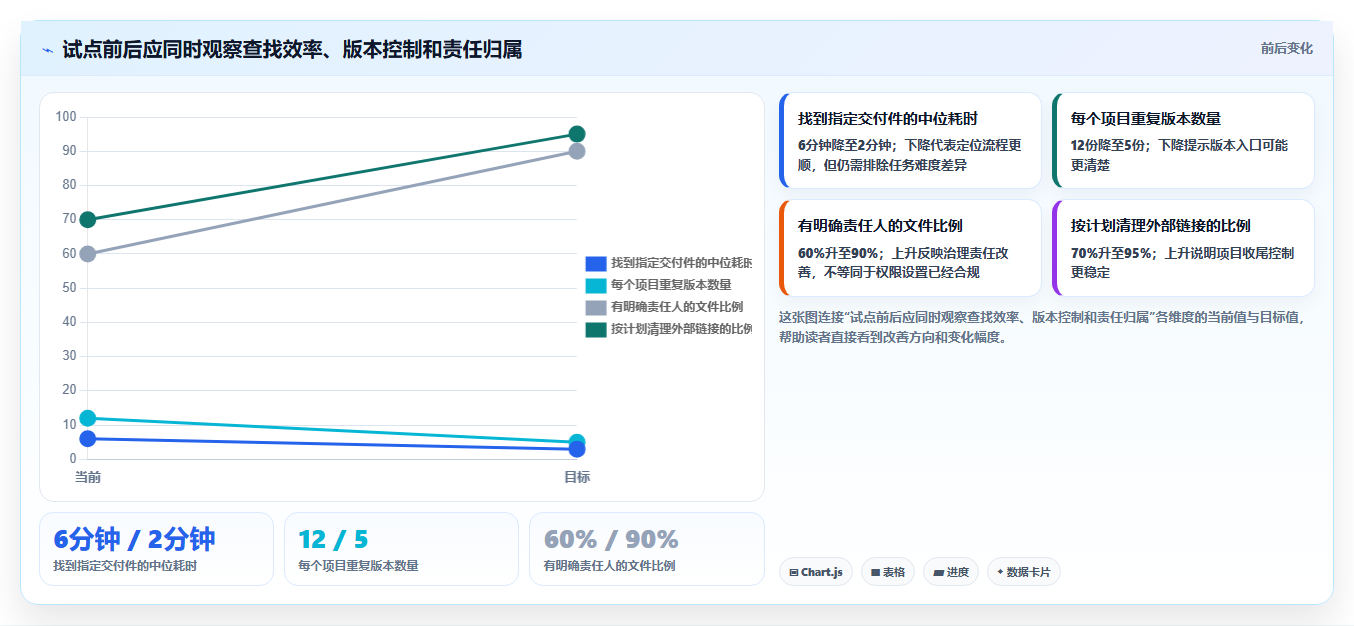The width and height of the screenshot is (1354, 626).
Task: Open the 每个项目重复版本数量 detail card
Action: point(1183,141)
